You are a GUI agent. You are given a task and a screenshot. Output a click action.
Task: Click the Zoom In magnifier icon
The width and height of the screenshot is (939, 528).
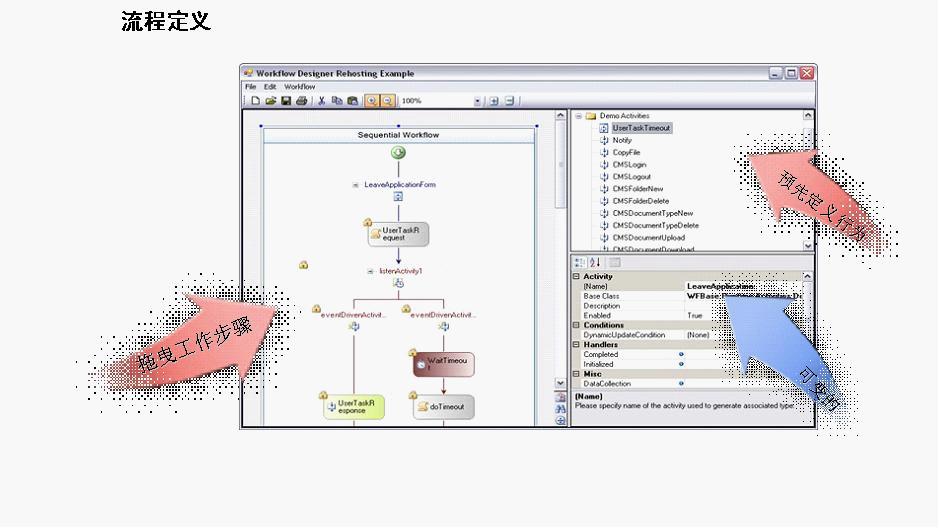tap(372, 101)
